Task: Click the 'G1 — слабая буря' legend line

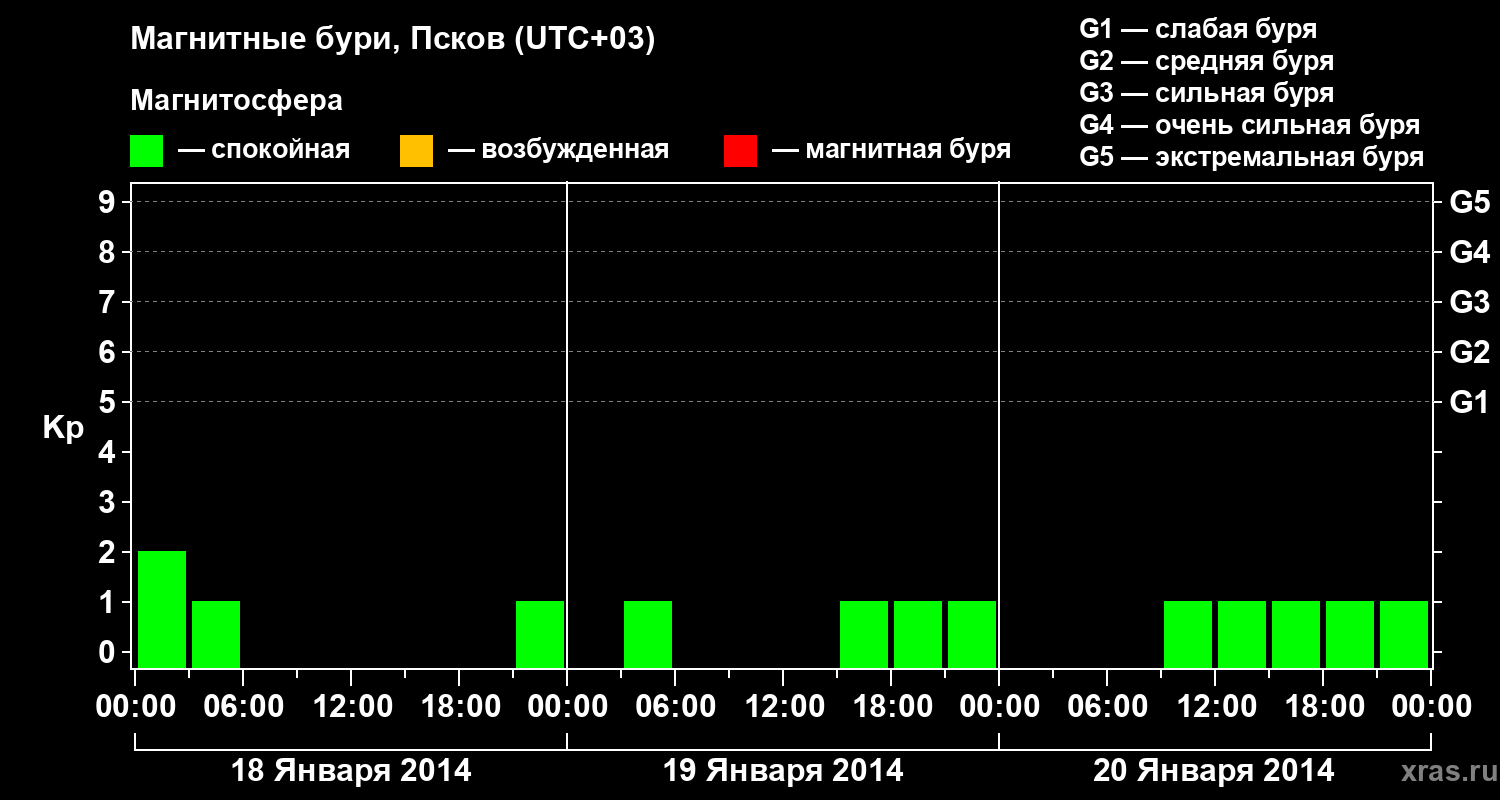Action: [1198, 28]
